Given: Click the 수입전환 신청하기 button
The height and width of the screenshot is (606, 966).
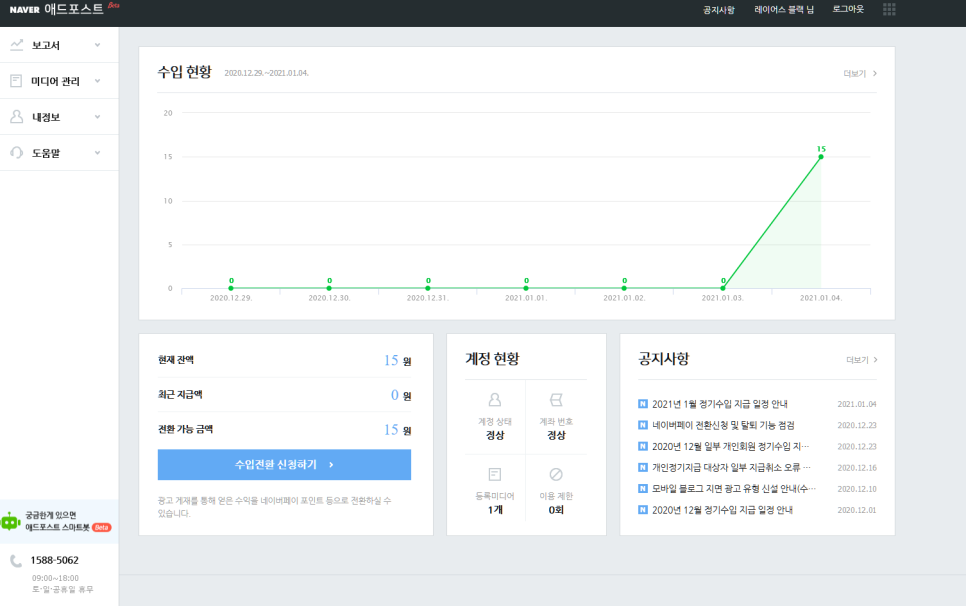Looking at the screenshot, I should (x=284, y=464).
